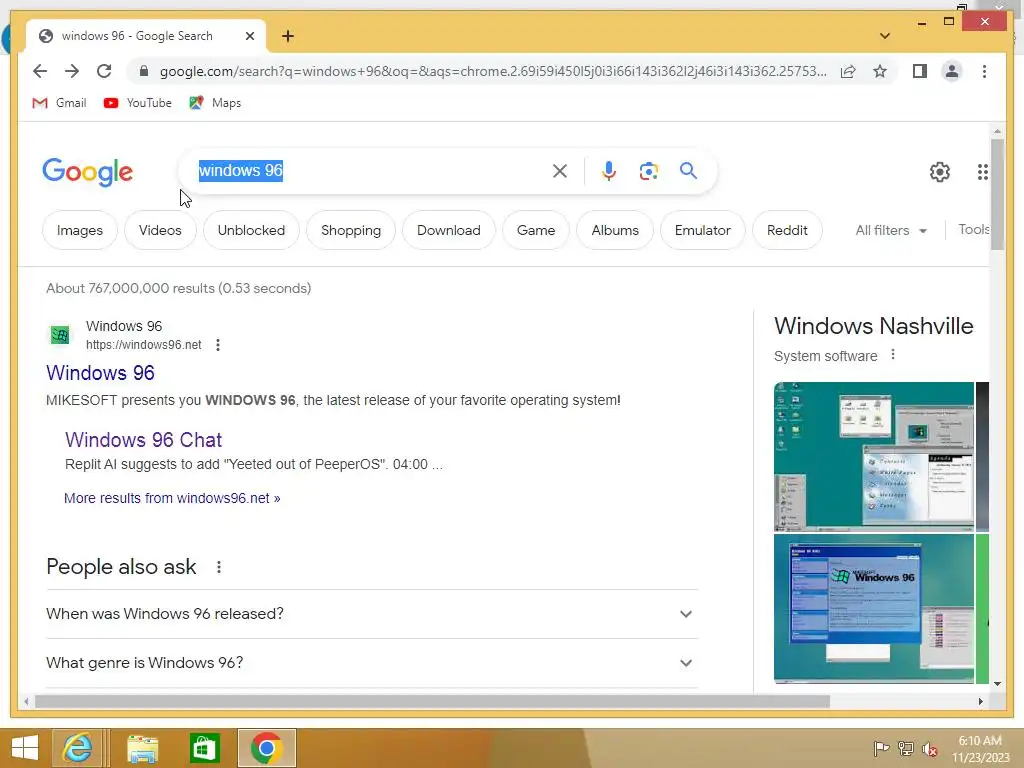Open the Windows 96 result title link
This screenshot has width=1024, height=768.
click(101, 373)
